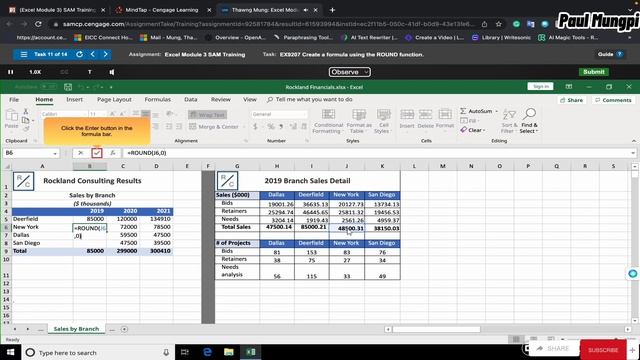The width and height of the screenshot is (640, 360).
Task: Toggle the AutoSave switch
Action: click(x=49, y=87)
